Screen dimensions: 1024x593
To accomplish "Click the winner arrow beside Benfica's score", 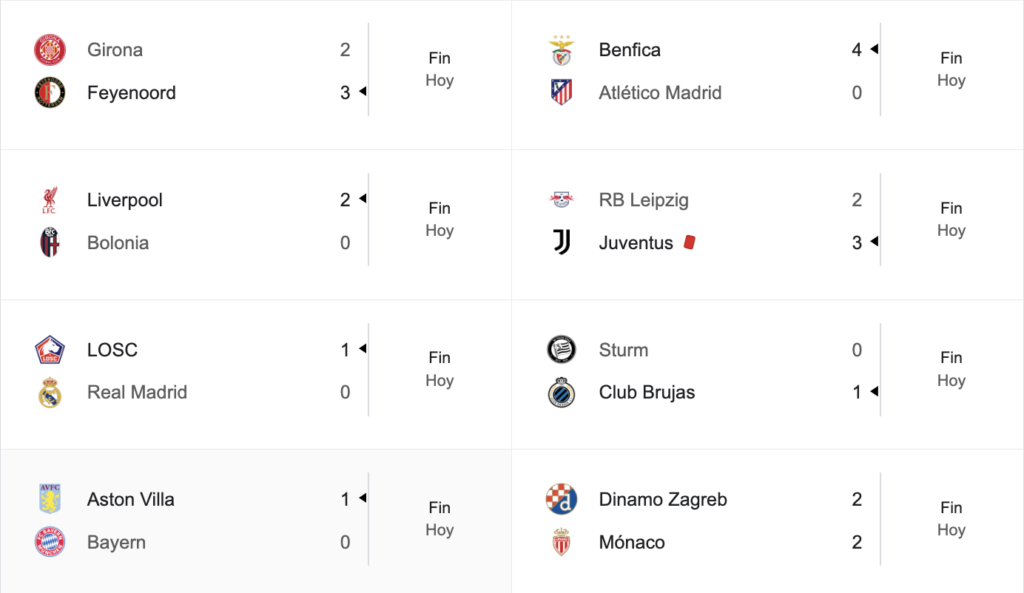I will (874, 49).
